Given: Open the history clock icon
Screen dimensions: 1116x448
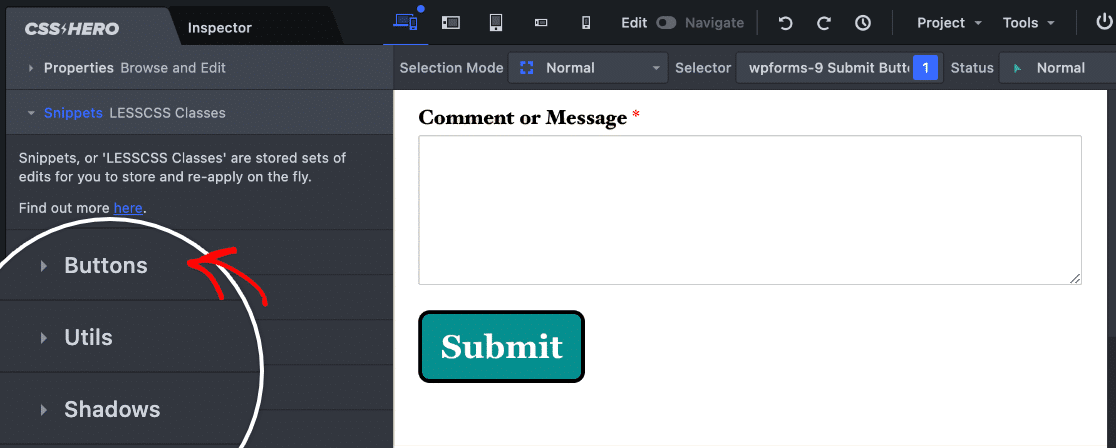Looking at the screenshot, I should tap(863, 23).
